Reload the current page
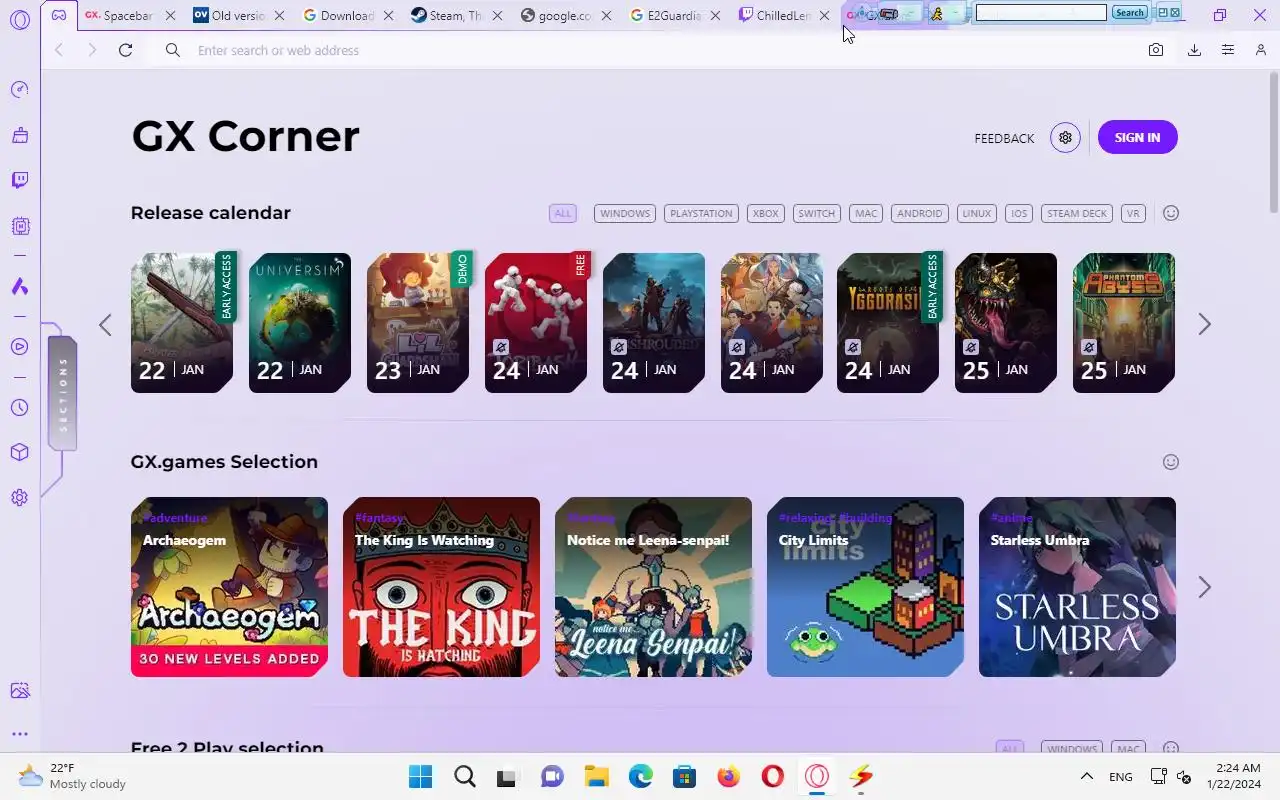 [x=125, y=50]
